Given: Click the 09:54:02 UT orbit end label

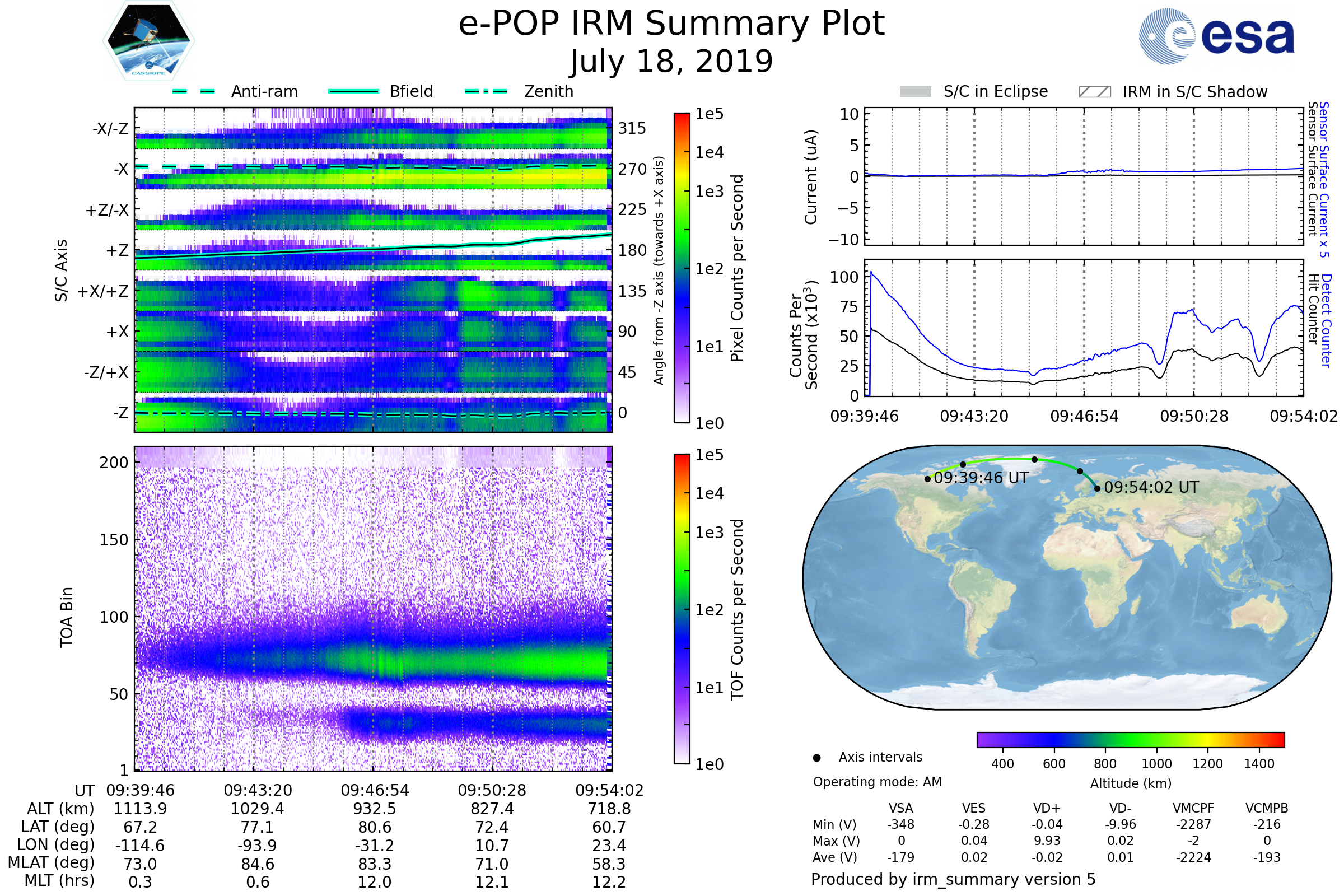Looking at the screenshot, I should click(x=1151, y=487).
